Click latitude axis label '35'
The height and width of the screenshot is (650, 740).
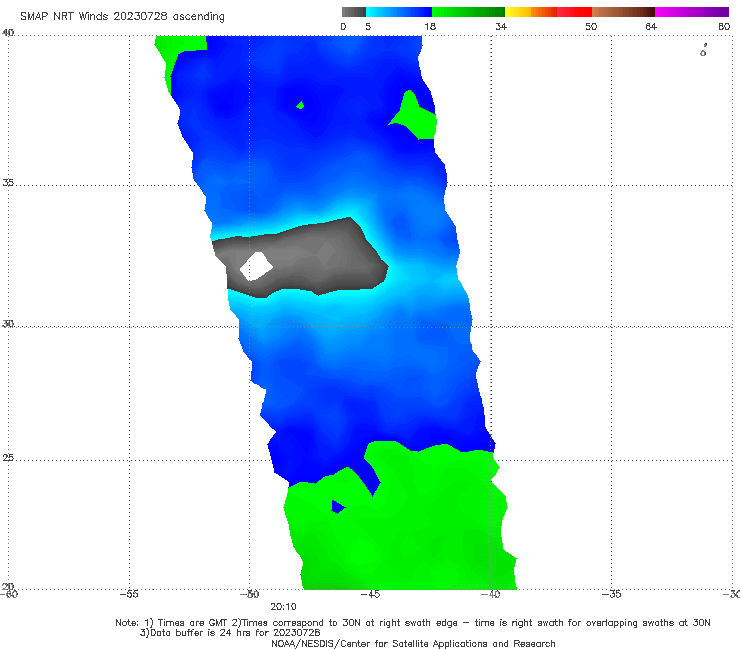coord(8,182)
